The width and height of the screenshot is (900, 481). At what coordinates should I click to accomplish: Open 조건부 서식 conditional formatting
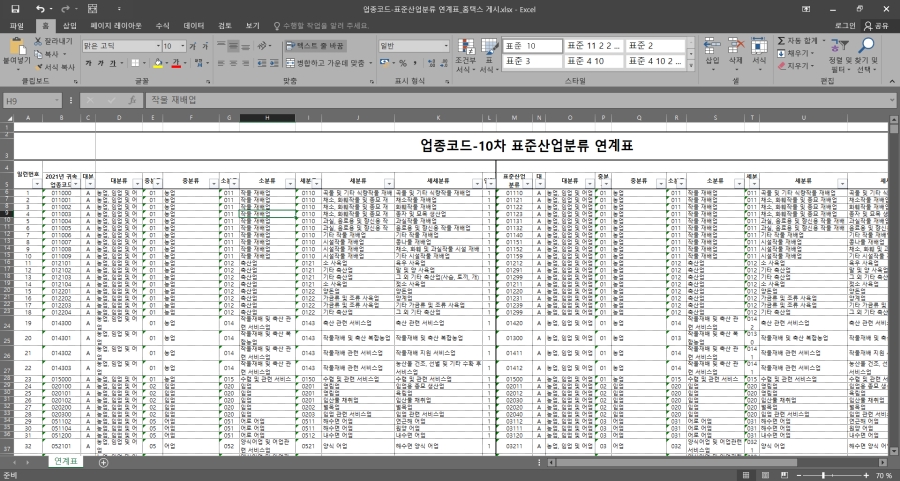click(465, 55)
